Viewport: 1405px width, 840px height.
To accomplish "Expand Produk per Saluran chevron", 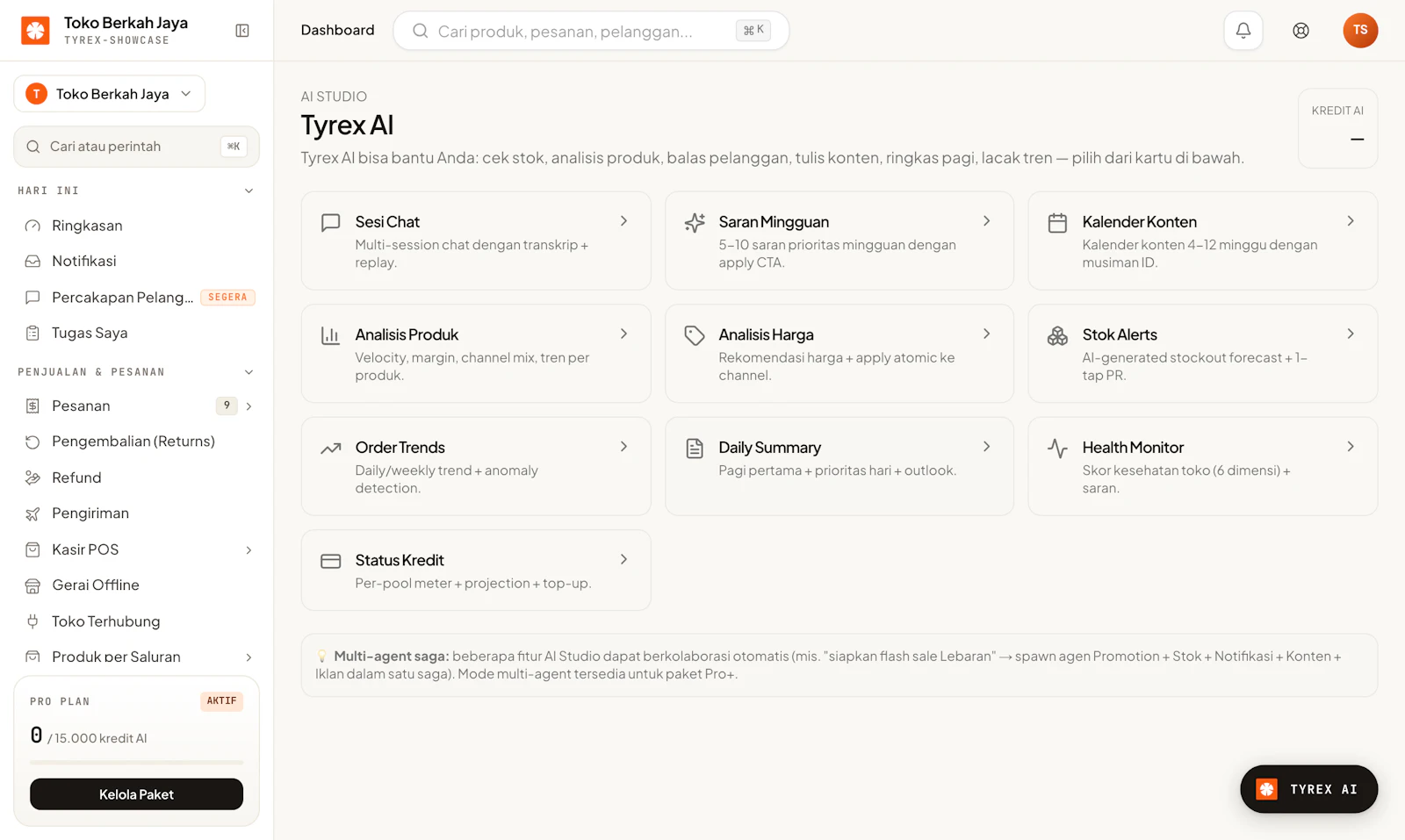I will [249, 657].
